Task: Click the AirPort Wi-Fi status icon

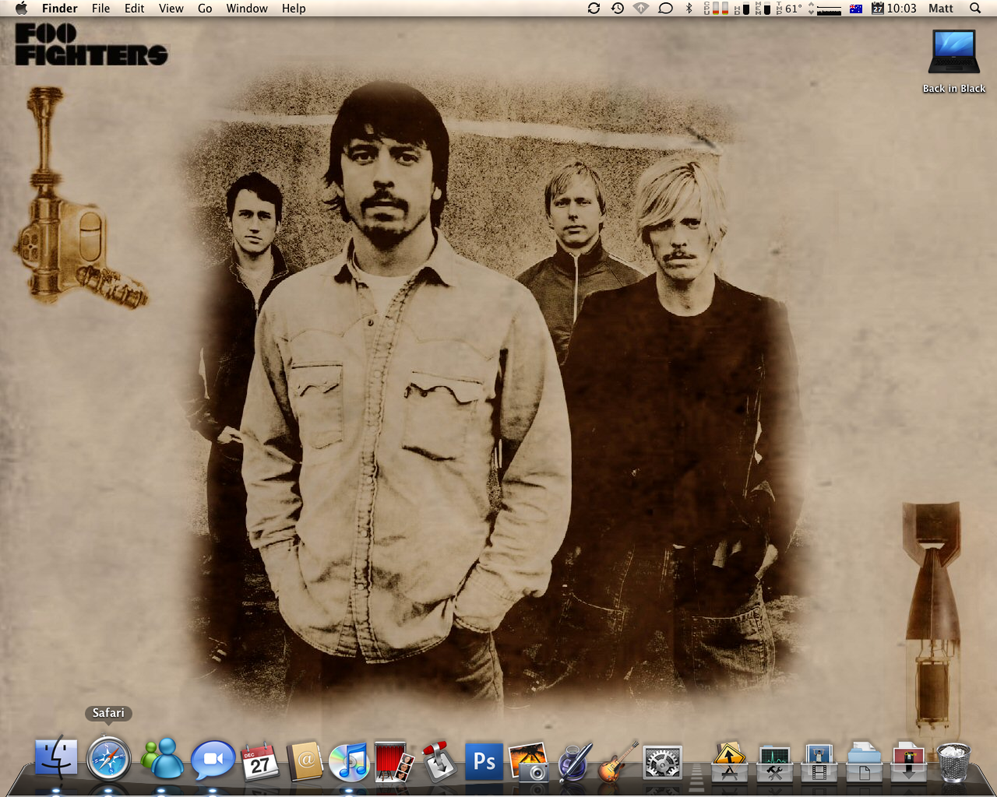Action: (641, 8)
